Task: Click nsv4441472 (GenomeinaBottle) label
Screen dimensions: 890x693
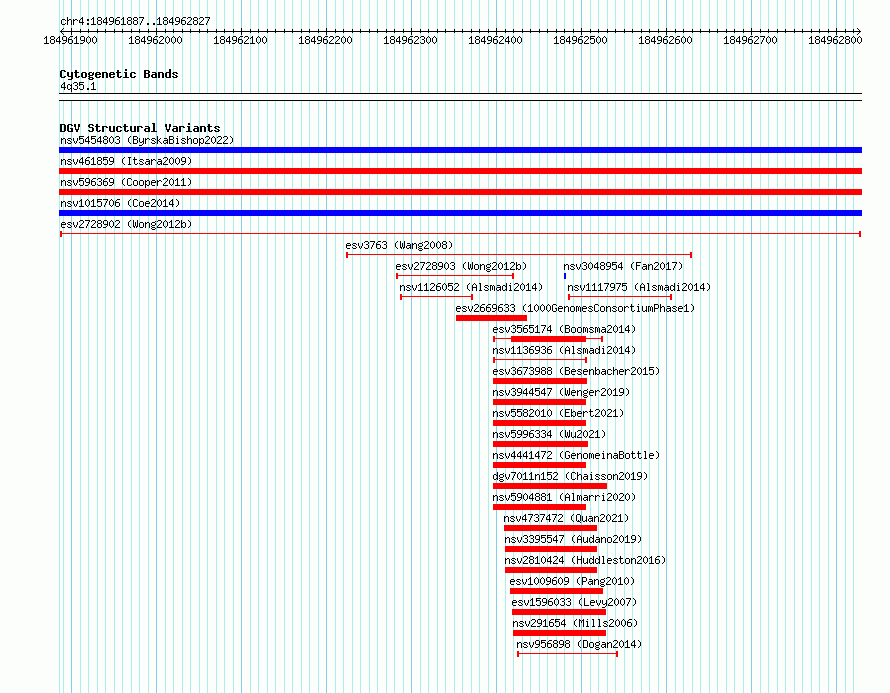Action: [576, 455]
